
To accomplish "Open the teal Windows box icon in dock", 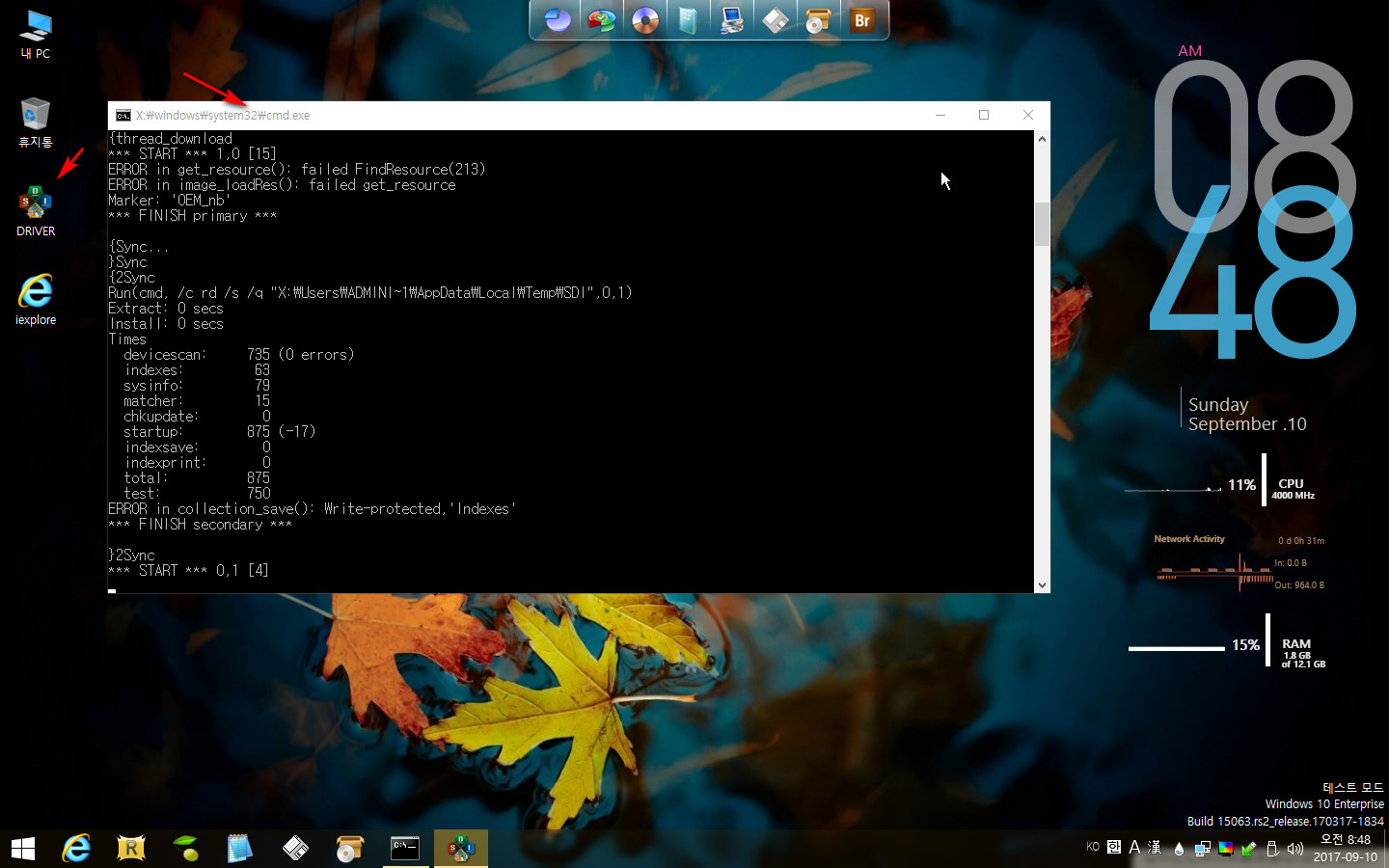I will [688, 19].
